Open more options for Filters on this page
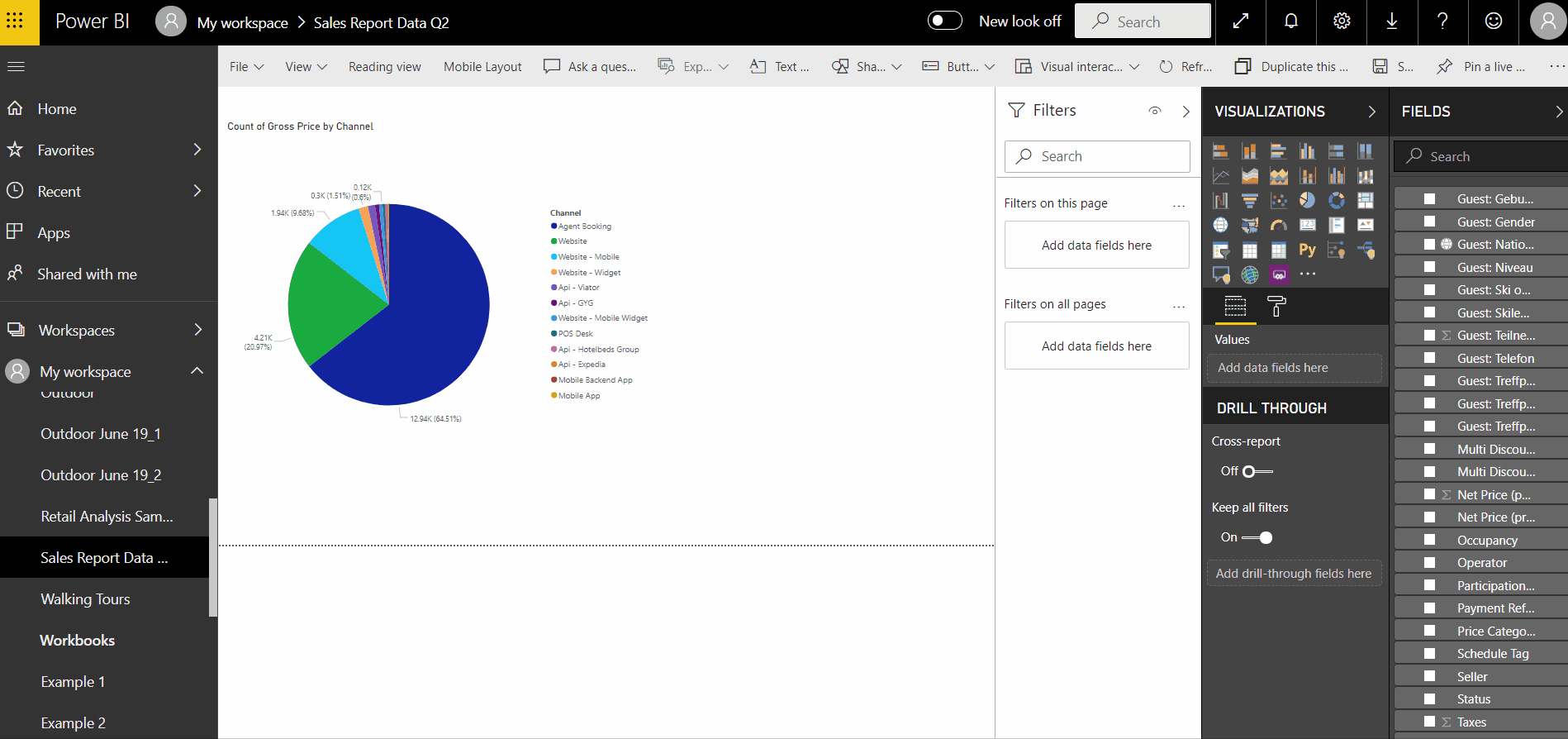 1179,204
